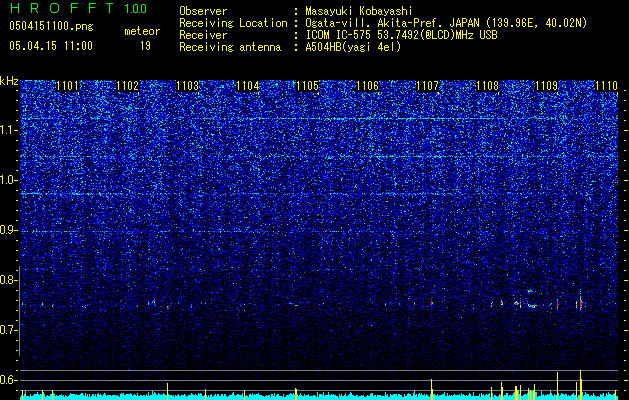The width and height of the screenshot is (629, 400).
Task: Select the observer name Masayuki Kobayashi
Action: 359,11
